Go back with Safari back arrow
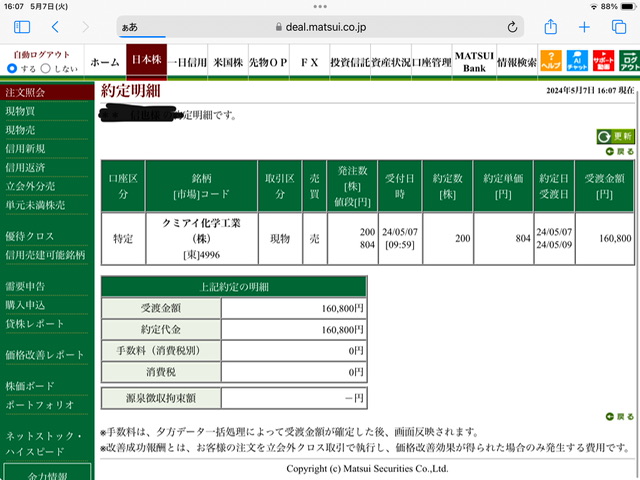The width and height of the screenshot is (640, 480). pos(56,27)
